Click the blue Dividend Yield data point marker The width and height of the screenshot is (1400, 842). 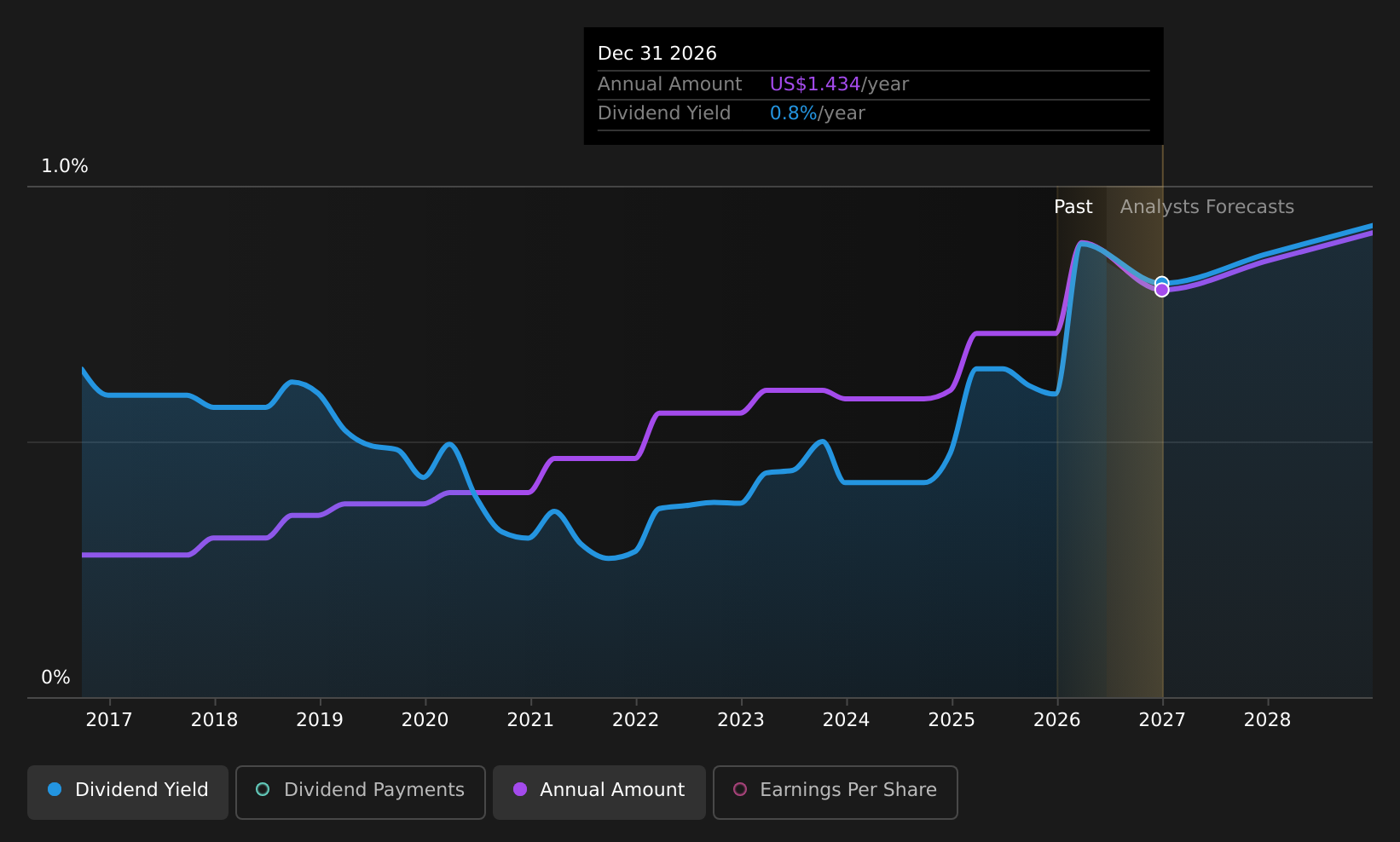click(x=1161, y=282)
